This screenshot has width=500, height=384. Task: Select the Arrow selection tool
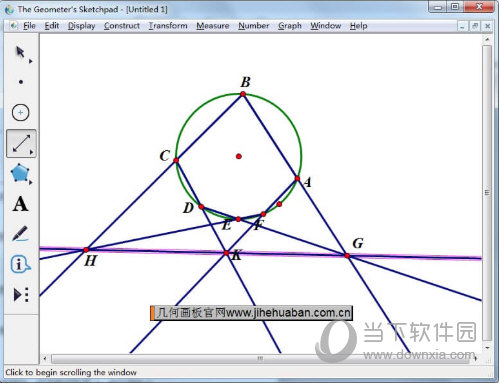pos(20,53)
